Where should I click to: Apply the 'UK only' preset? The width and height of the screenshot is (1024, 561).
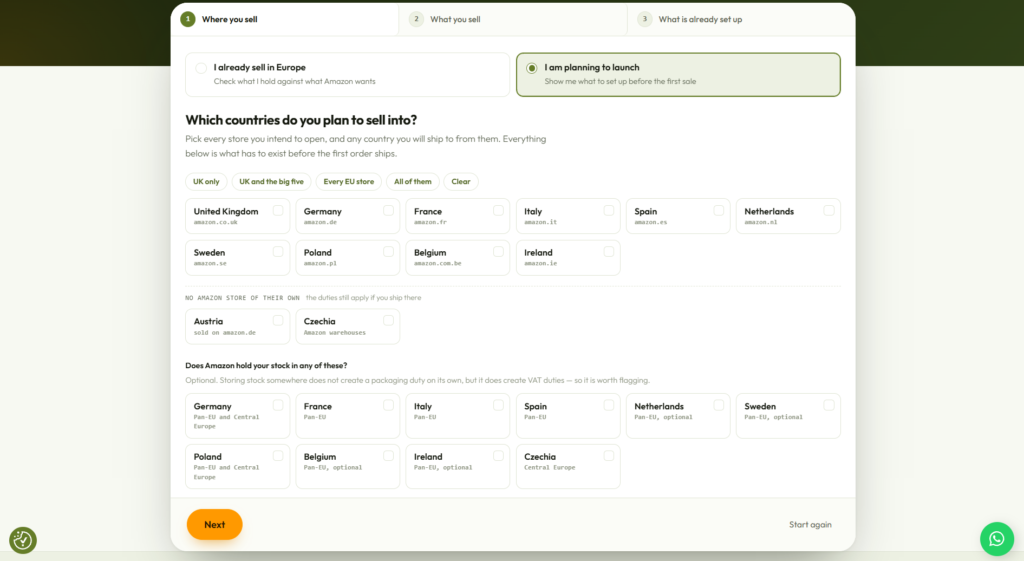click(x=206, y=182)
